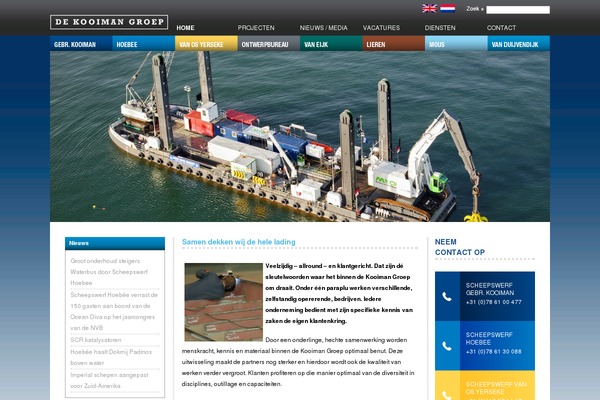Open the Contact page

(501, 28)
